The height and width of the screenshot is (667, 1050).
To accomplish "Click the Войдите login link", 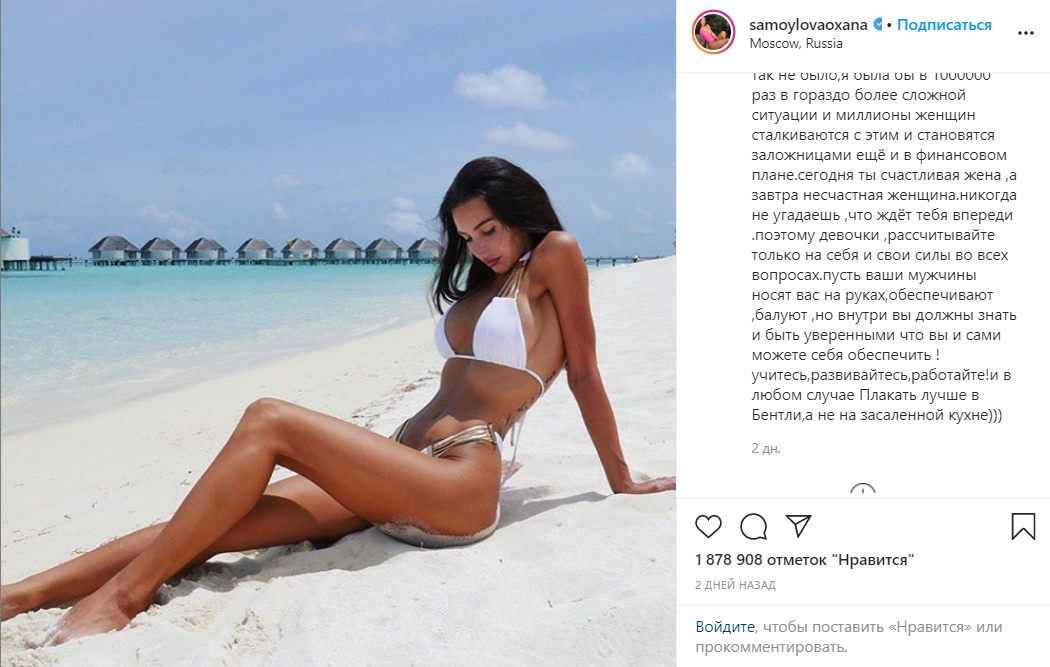I will [725, 627].
